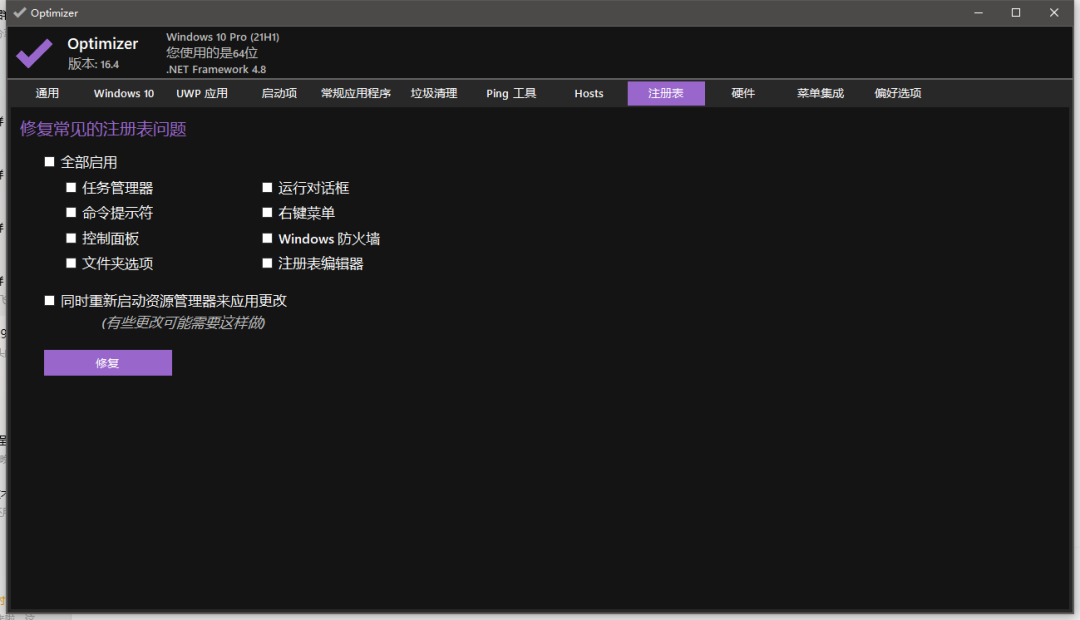This screenshot has height=620, width=1080.
Task: Go to the 启动项 tab
Action: pos(279,93)
